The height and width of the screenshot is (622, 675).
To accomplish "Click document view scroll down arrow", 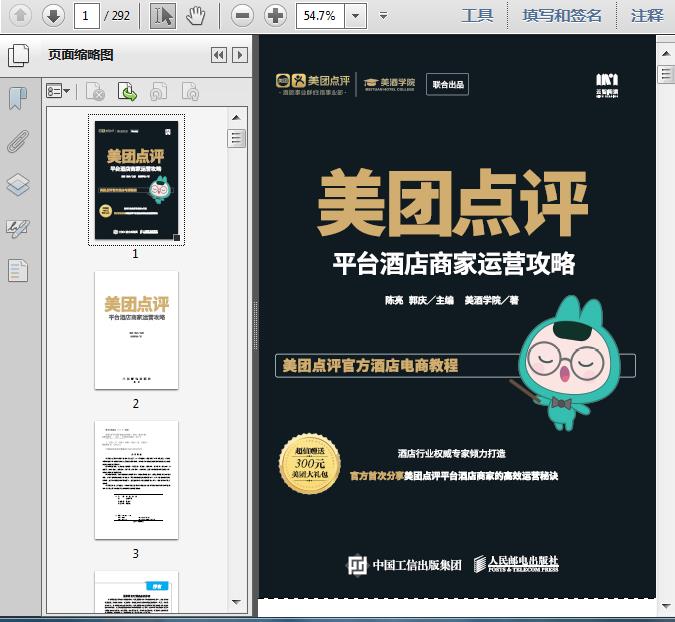I will [x=666, y=605].
